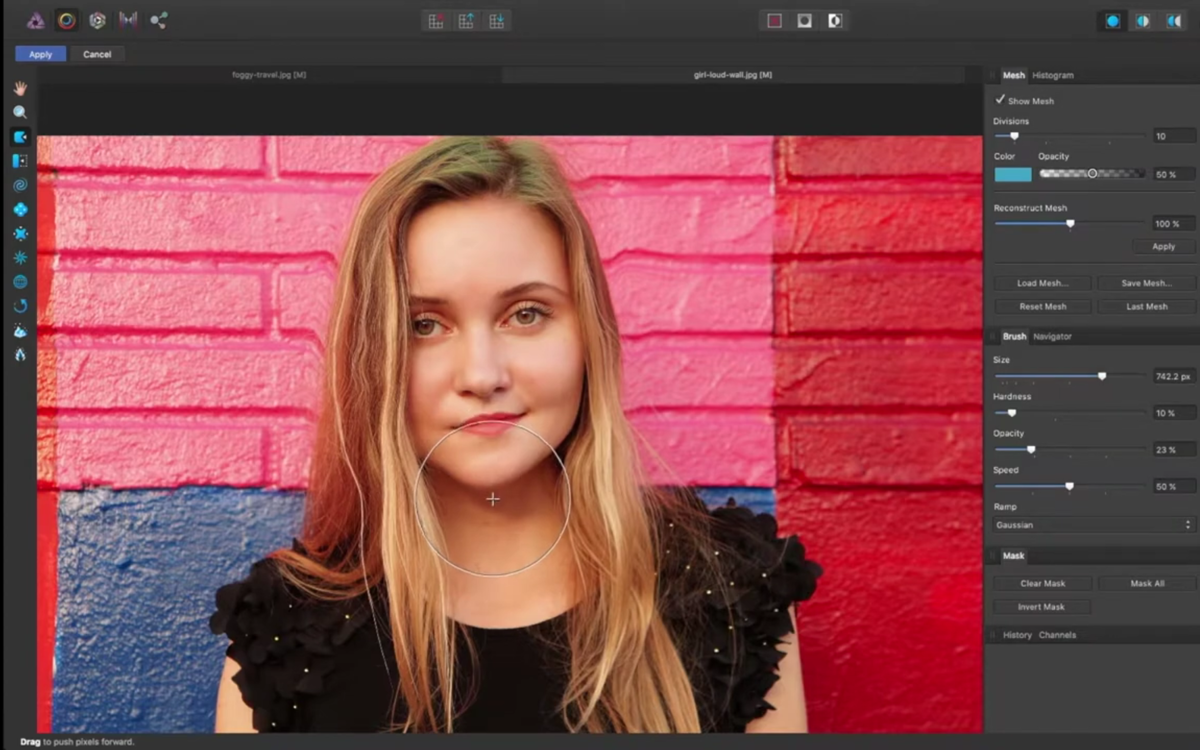Choose the Pinch tool
1200x750 pixels.
20,210
